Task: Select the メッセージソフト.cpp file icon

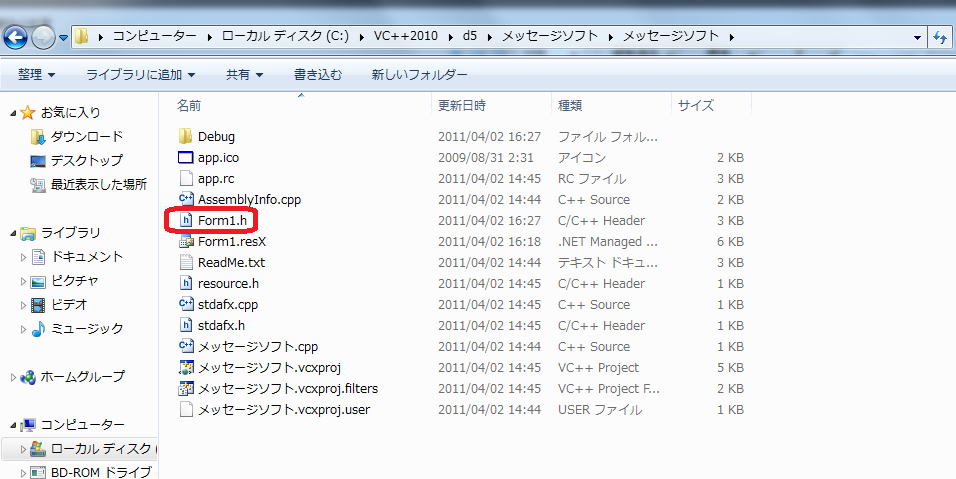Action: [x=186, y=346]
